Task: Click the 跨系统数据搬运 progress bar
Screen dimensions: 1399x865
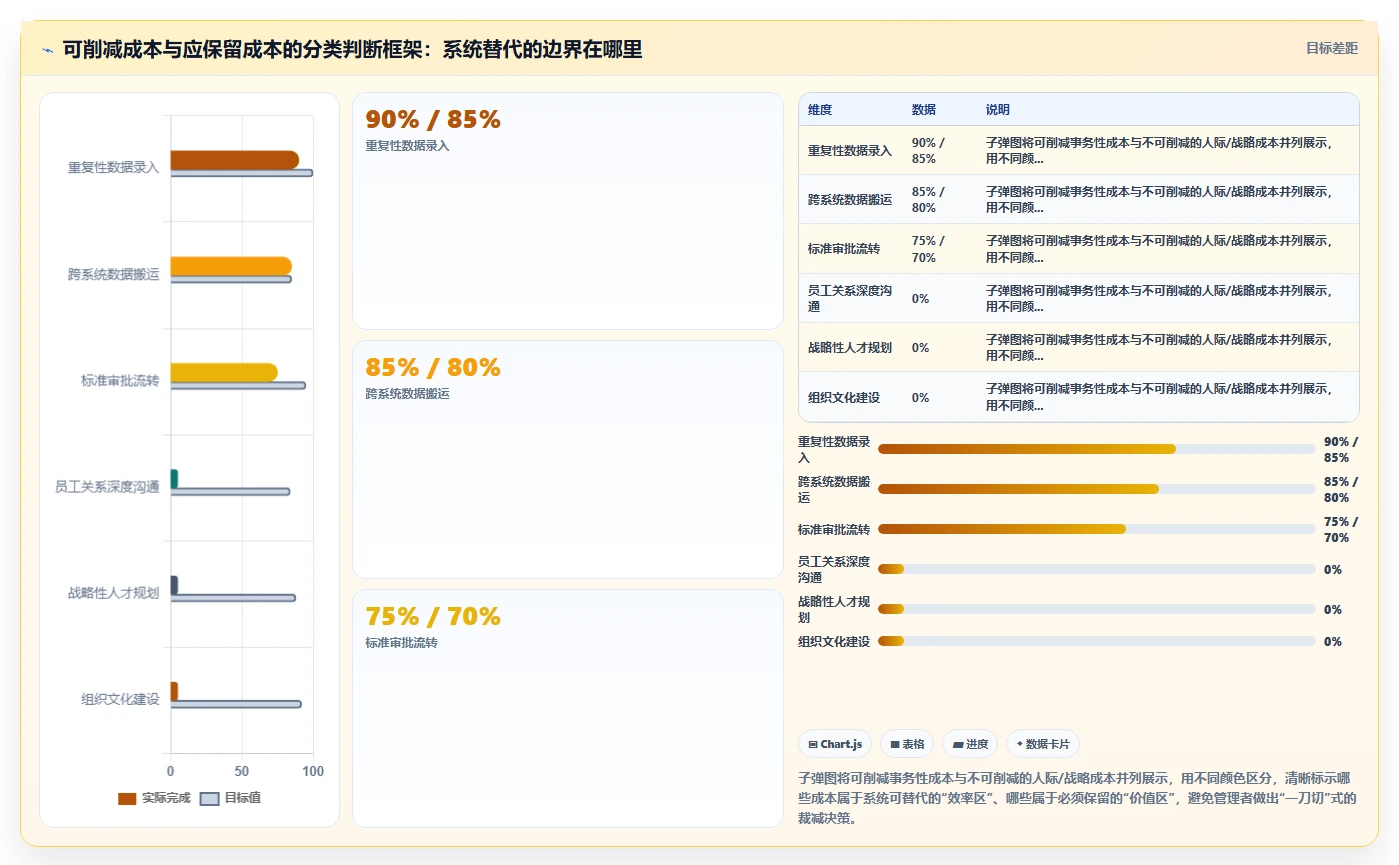Action: (1096, 489)
